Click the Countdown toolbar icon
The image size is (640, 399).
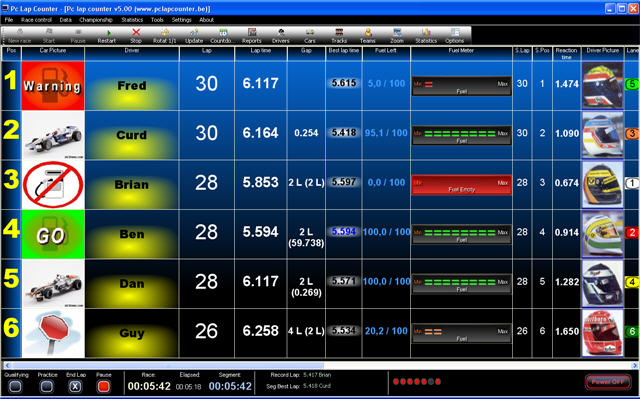click(222, 35)
